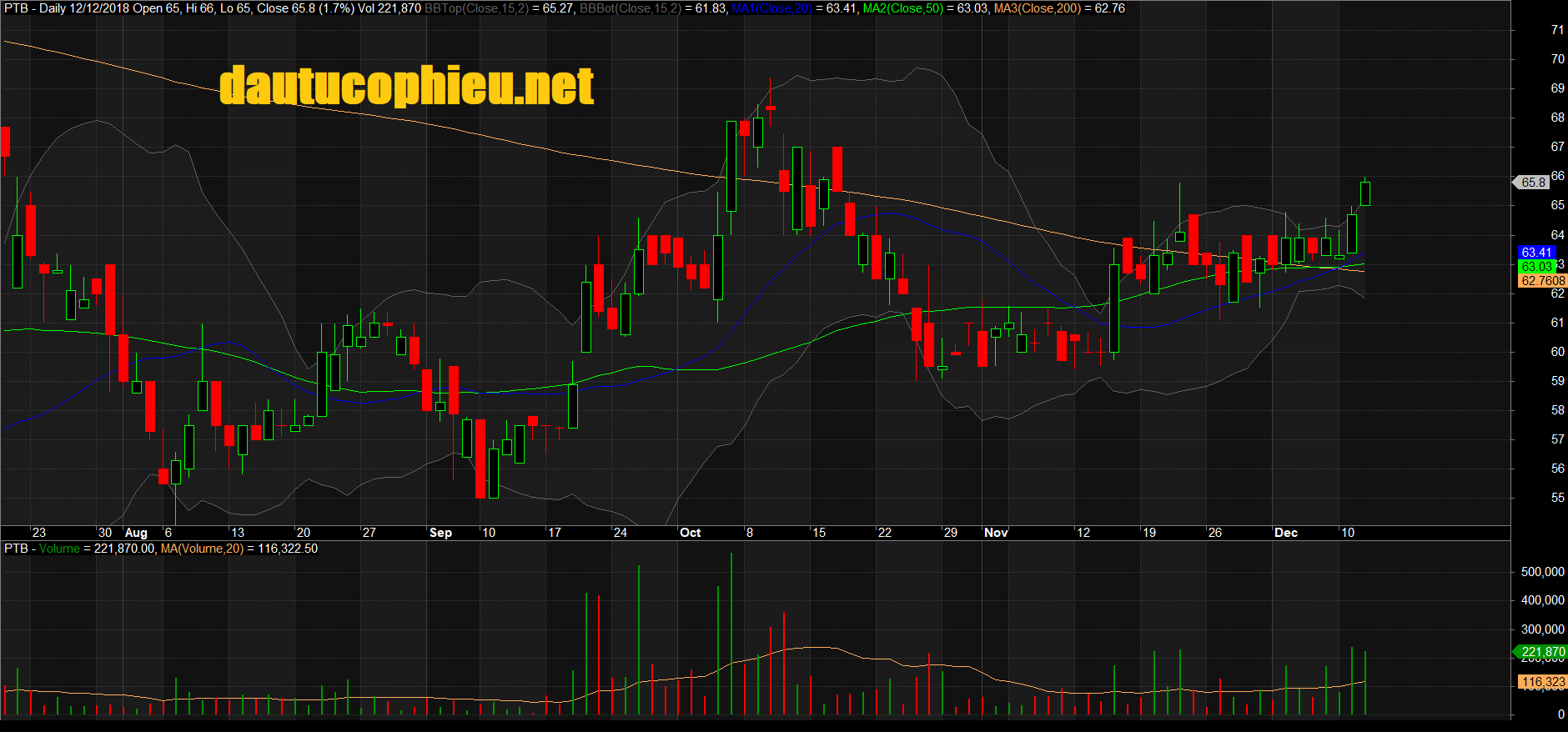Image resolution: width=1568 pixels, height=732 pixels.
Task: Click the Aug month marker on the date axis
Action: pos(136,533)
